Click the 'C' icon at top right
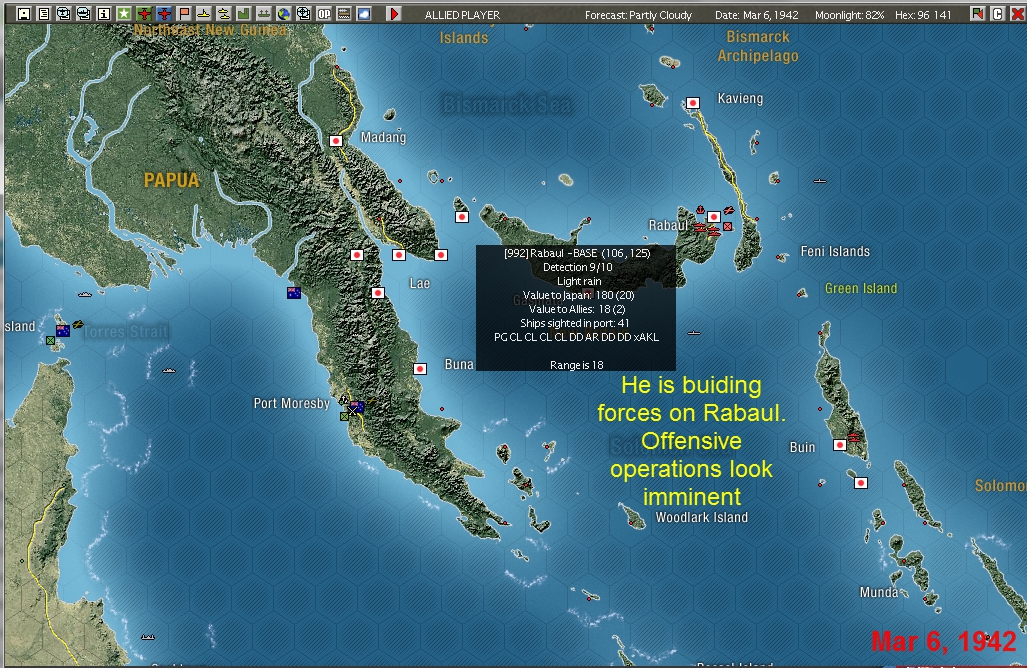Screen dimensions: 1027x668 [998, 14]
